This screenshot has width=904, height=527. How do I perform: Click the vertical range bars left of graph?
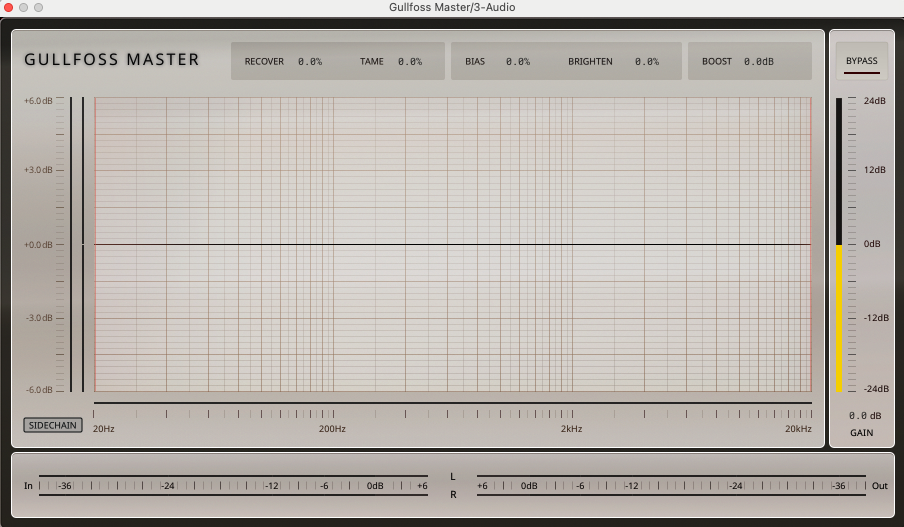point(77,244)
